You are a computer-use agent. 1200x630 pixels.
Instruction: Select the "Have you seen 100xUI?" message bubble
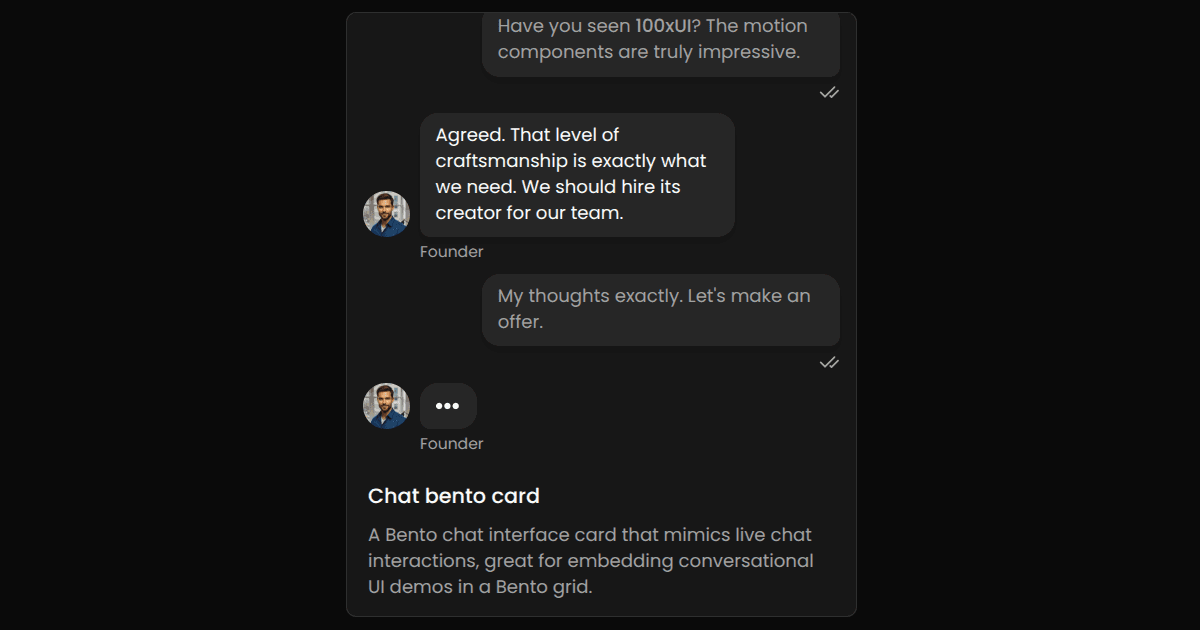pos(660,40)
